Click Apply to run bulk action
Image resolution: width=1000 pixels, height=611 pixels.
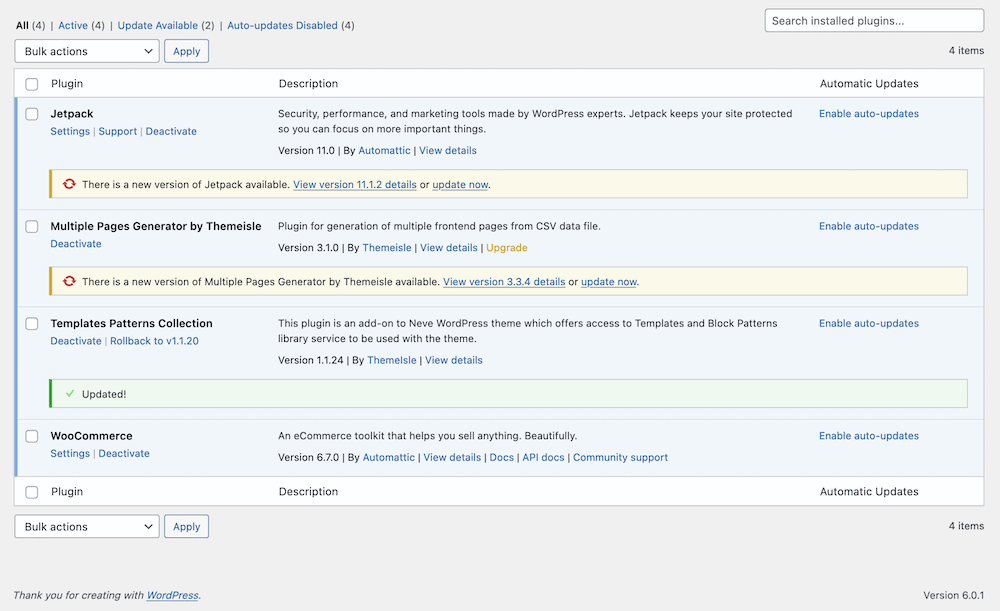186,50
